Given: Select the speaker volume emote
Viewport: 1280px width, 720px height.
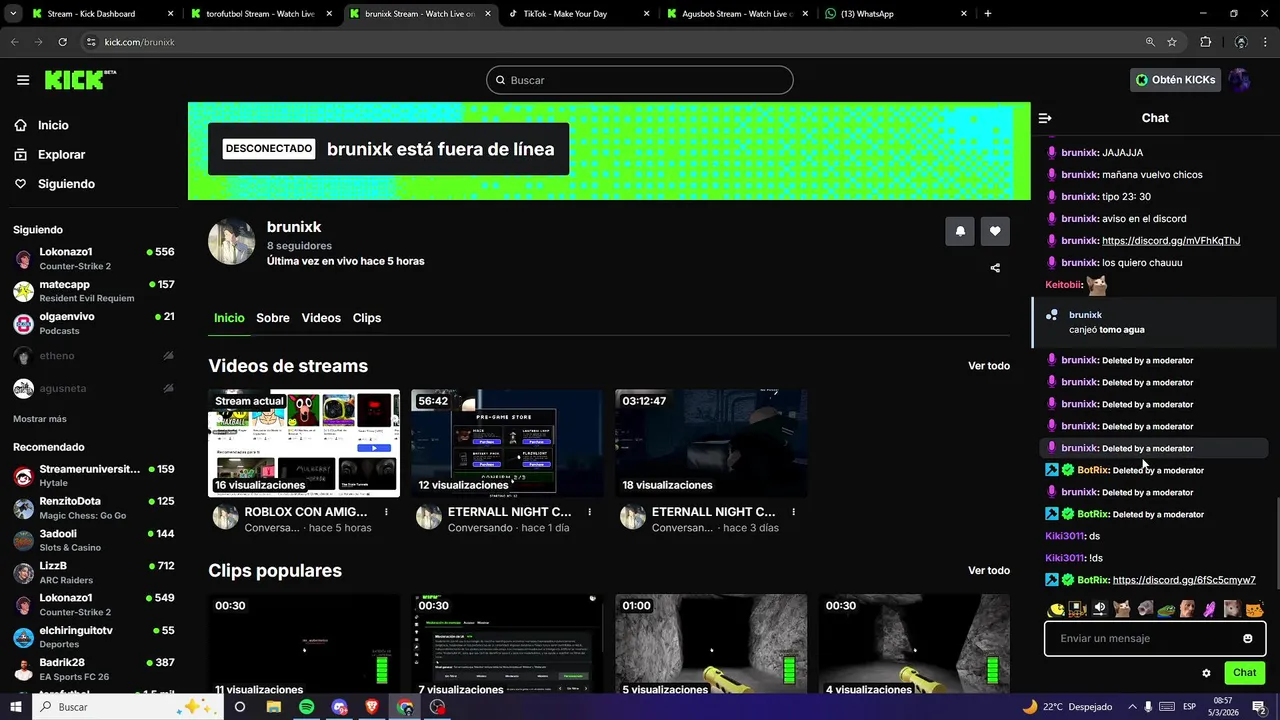Looking at the screenshot, I should click(x=1100, y=609).
